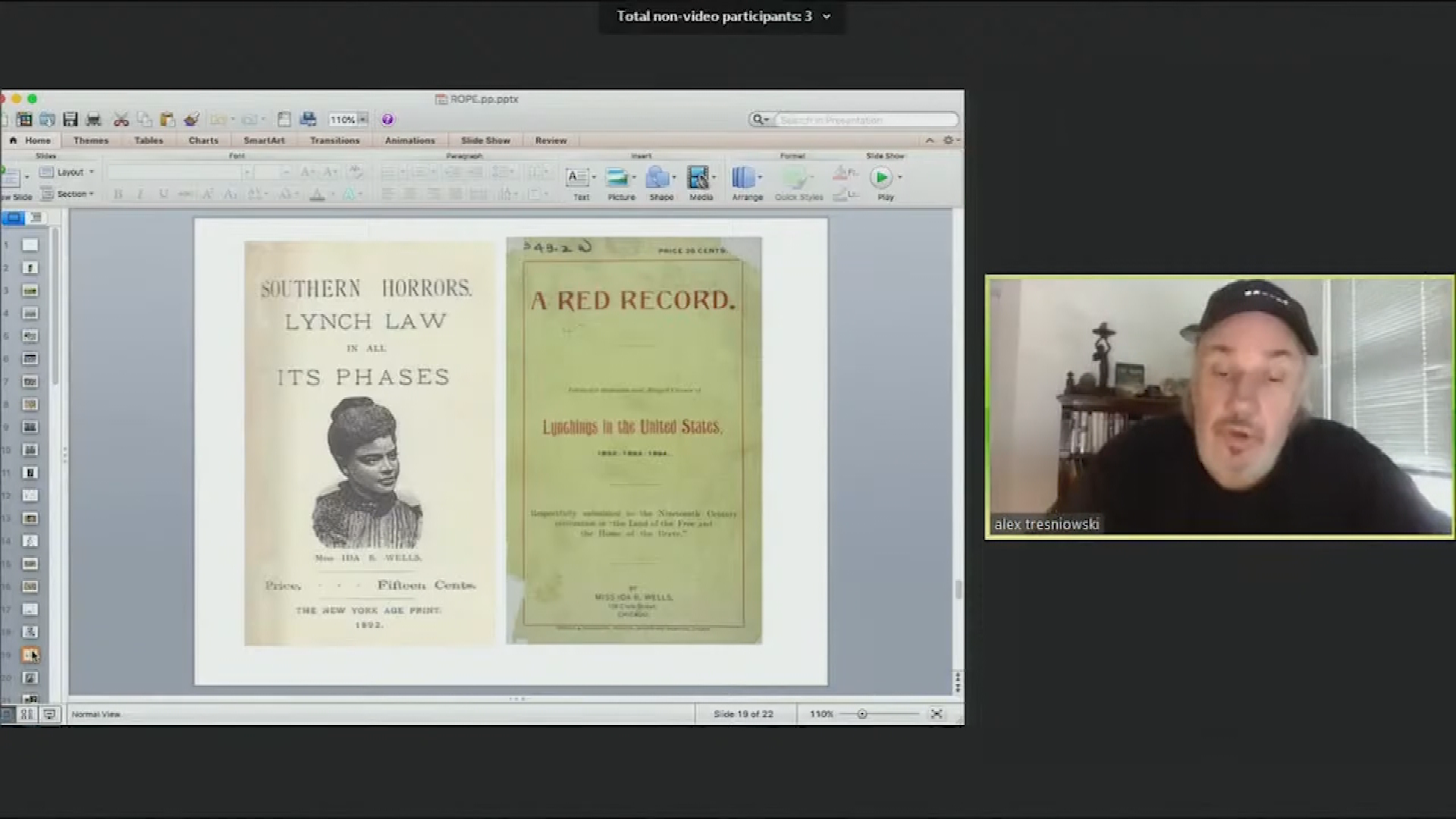Click the Redo arrow icon in toolbar

point(249,119)
